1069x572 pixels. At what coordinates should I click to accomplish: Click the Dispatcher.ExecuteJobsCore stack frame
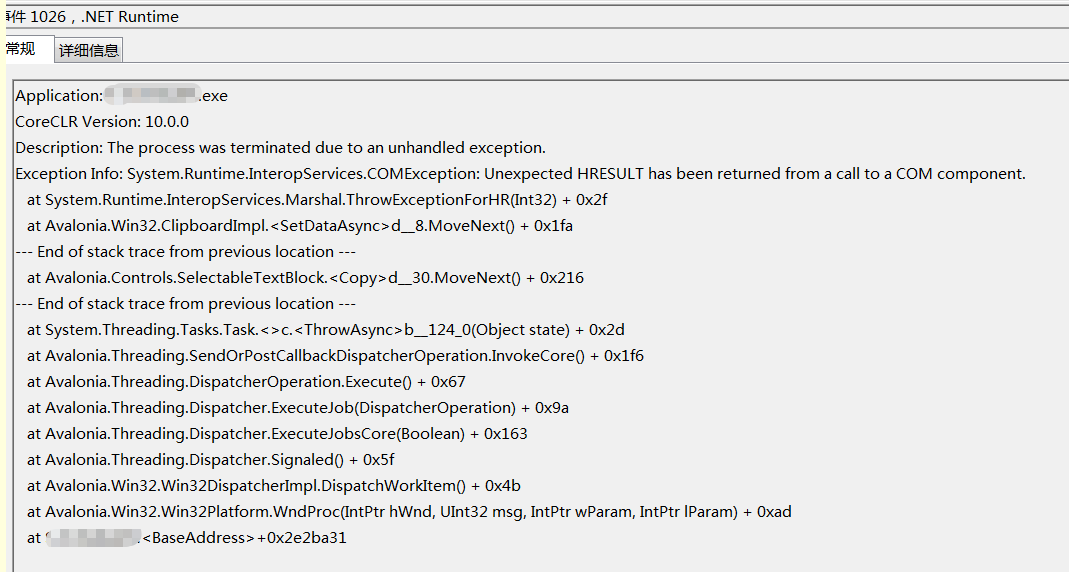[277, 434]
